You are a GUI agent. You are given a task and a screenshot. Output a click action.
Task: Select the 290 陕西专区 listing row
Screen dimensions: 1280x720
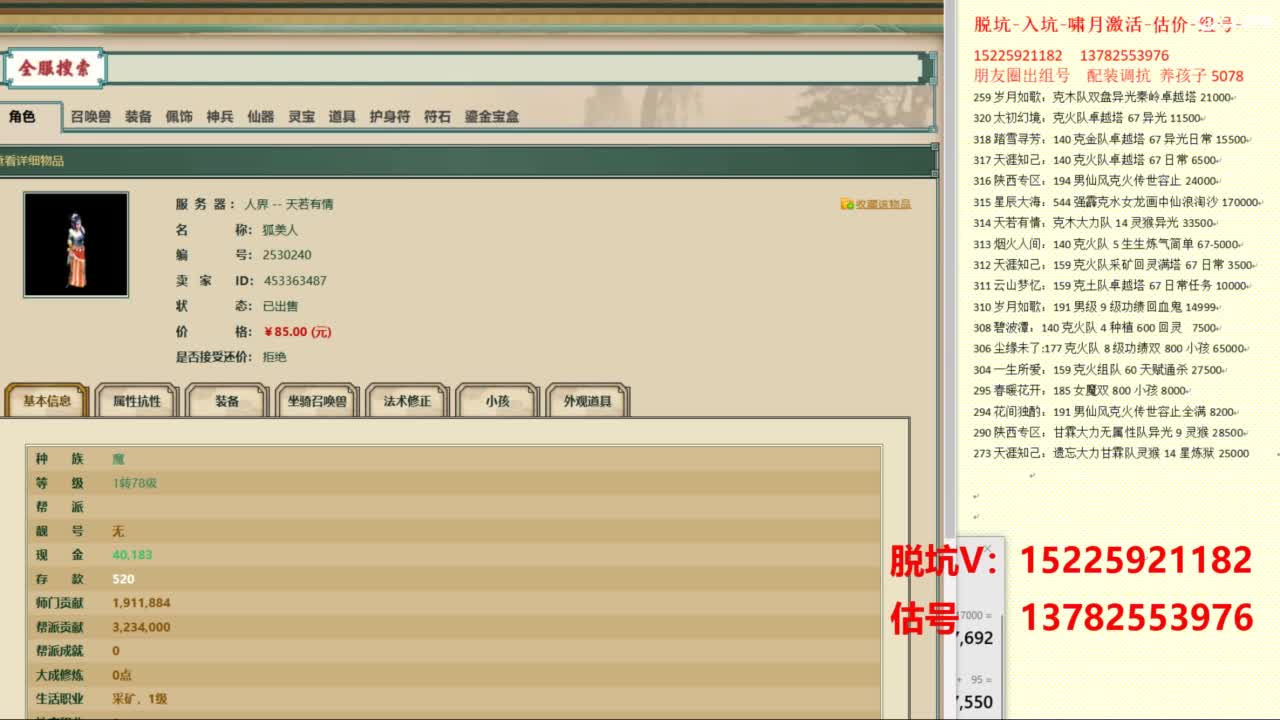pos(1111,433)
